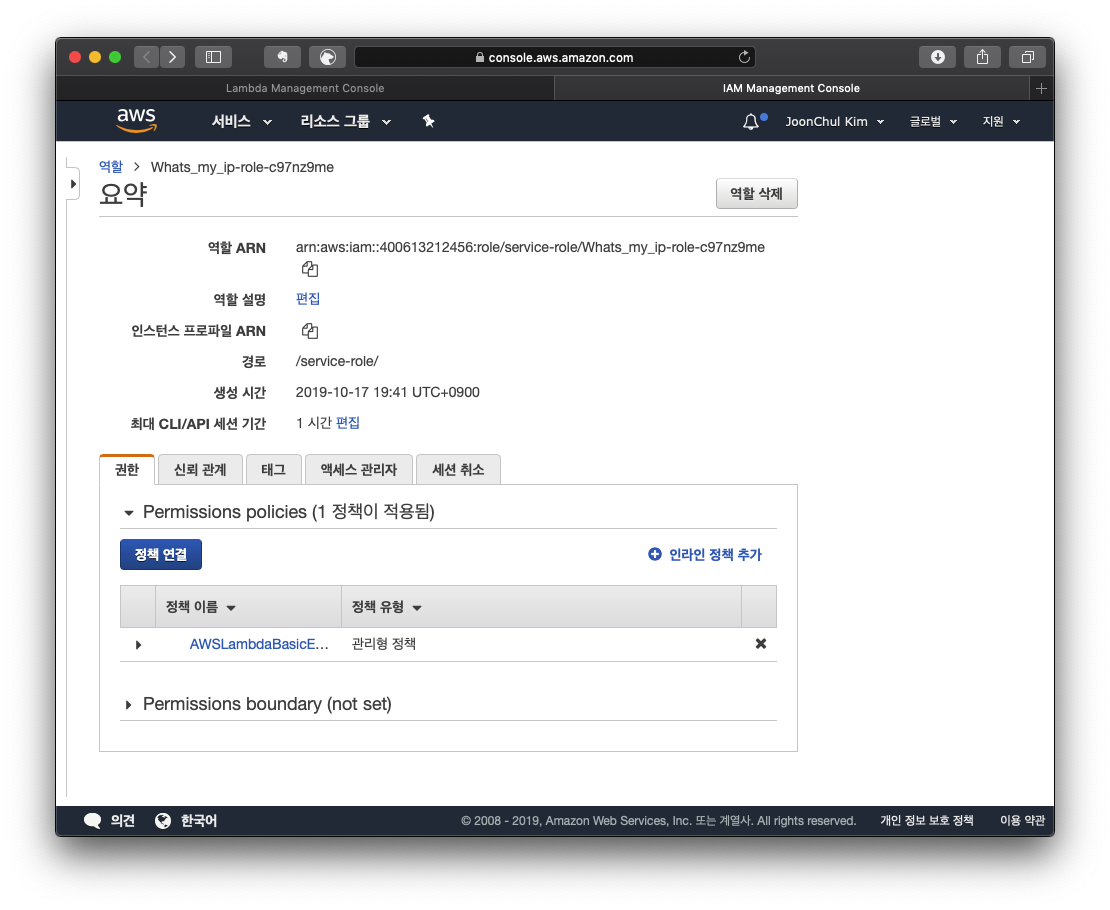The height and width of the screenshot is (910, 1110).
Task: Click the 역할 breadcrumb link
Action: click(x=110, y=166)
